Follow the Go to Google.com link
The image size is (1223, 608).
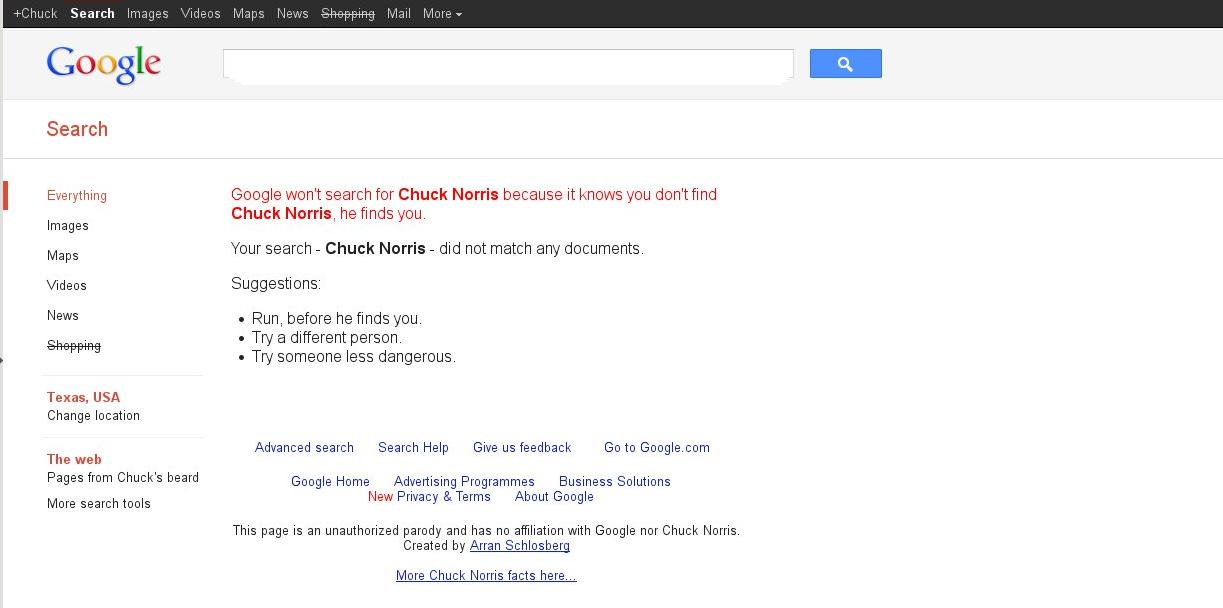click(656, 448)
